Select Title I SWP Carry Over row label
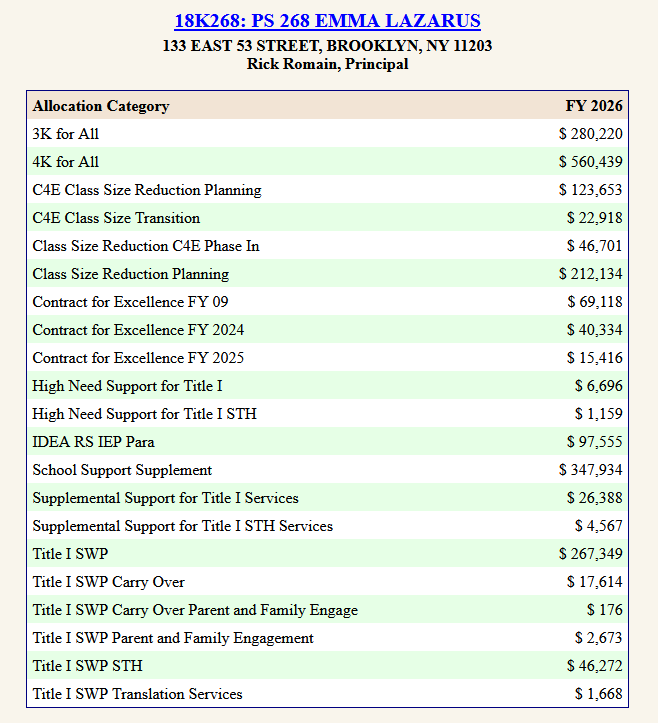This screenshot has width=658, height=723. [x=108, y=582]
